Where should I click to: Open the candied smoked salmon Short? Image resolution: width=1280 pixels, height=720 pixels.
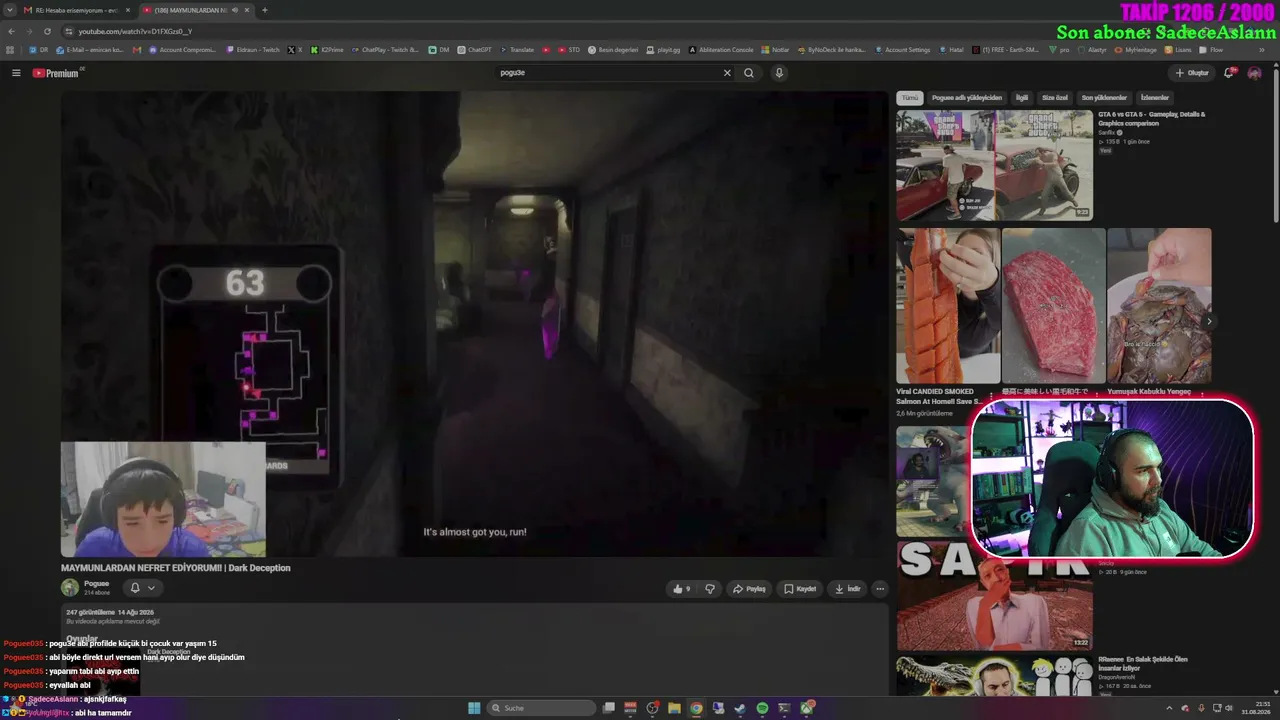tap(948, 306)
